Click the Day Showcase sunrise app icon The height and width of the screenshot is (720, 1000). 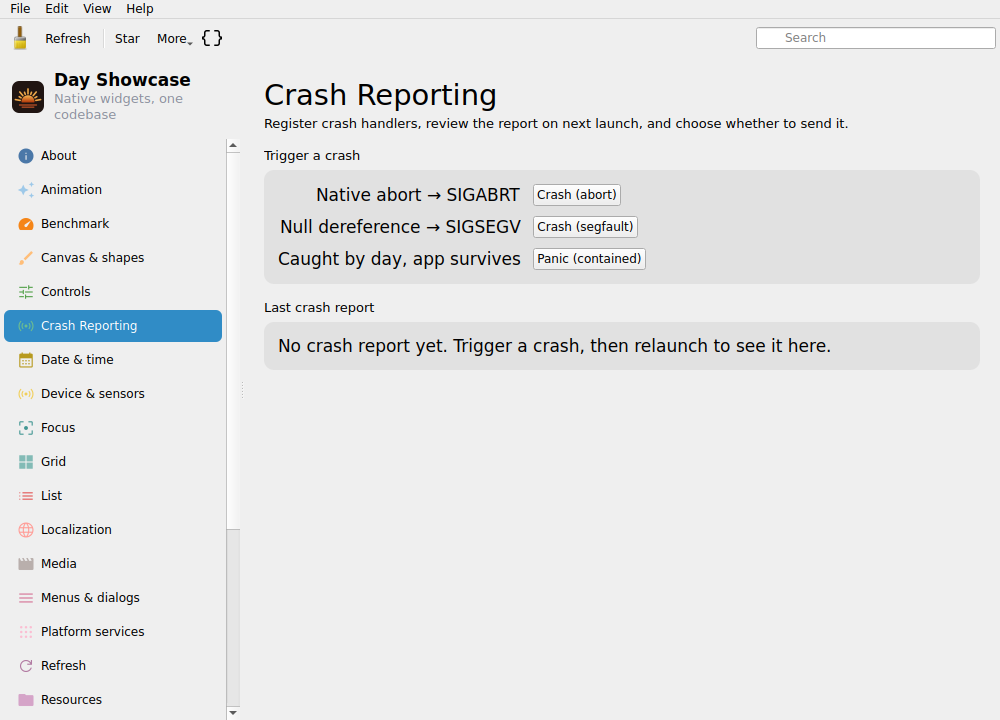point(28,97)
